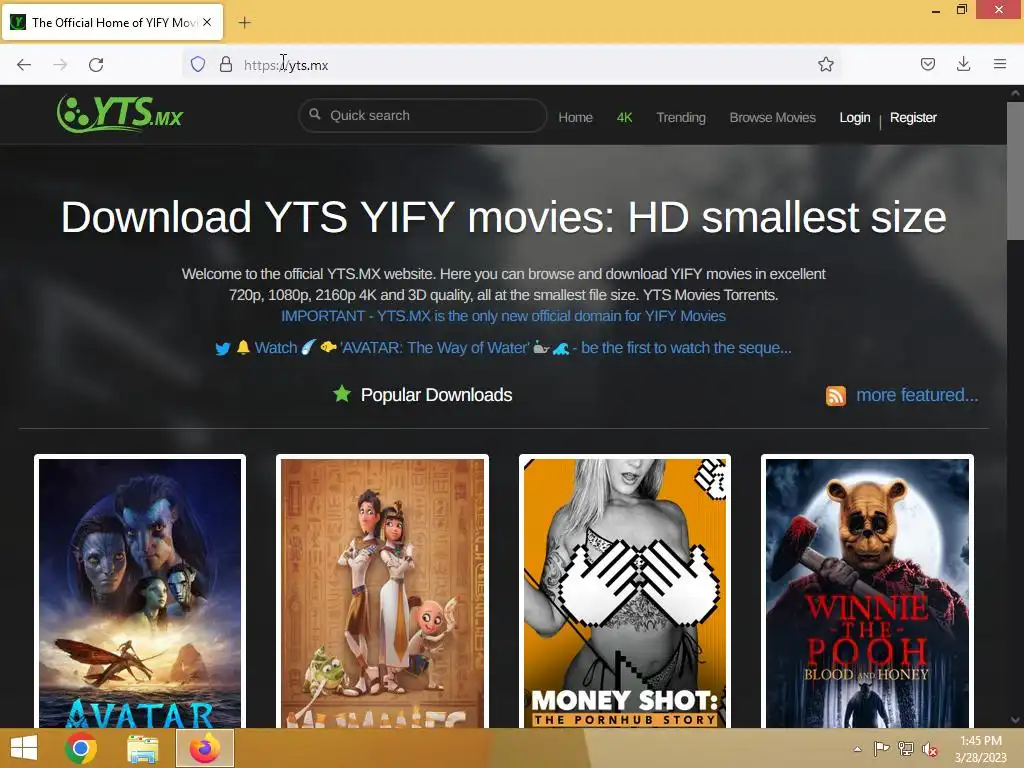
Task: Open the Winnie the Pooh Blood and Honey poster
Action: [867, 592]
